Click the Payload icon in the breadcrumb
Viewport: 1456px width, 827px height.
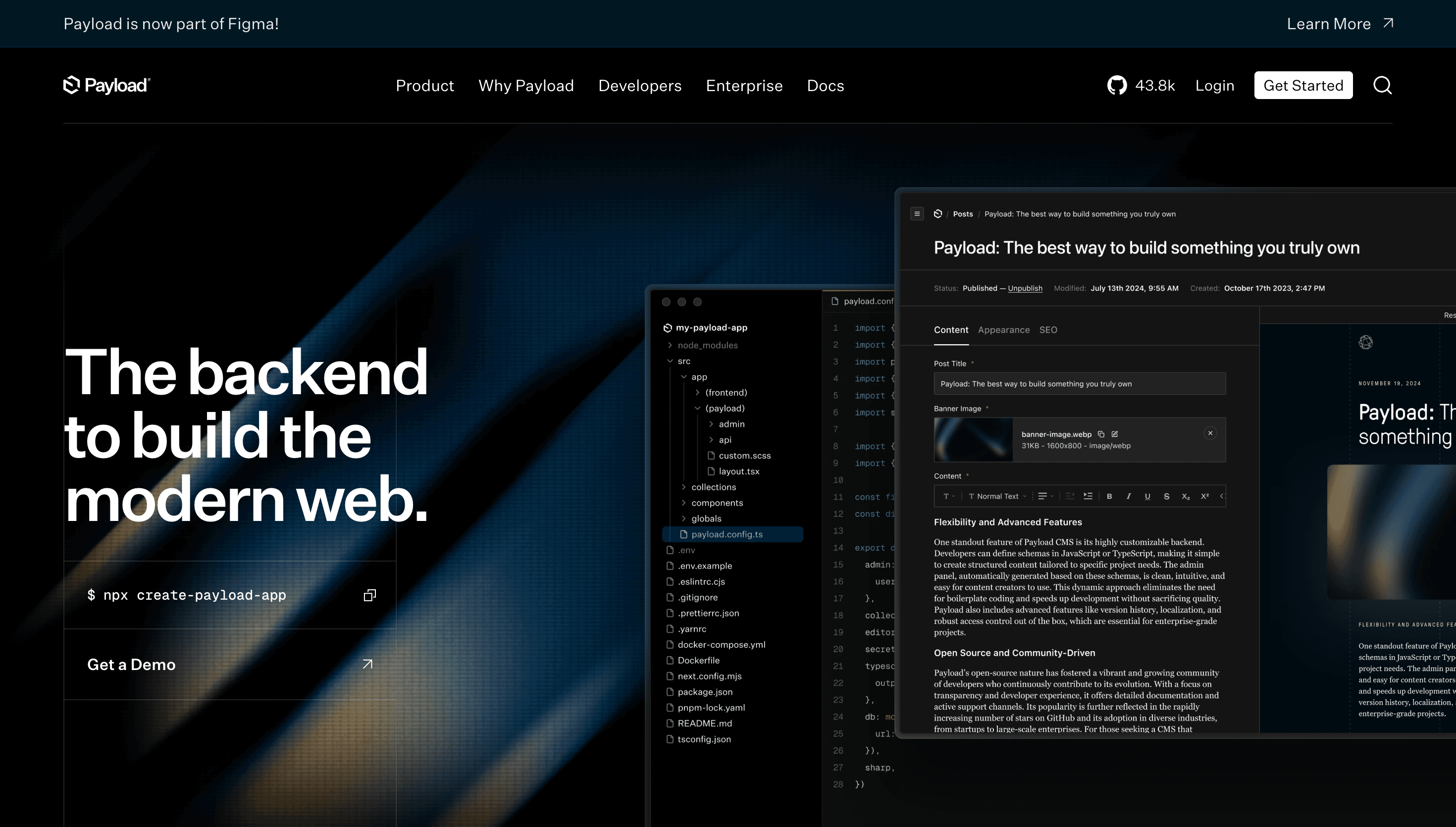point(937,213)
